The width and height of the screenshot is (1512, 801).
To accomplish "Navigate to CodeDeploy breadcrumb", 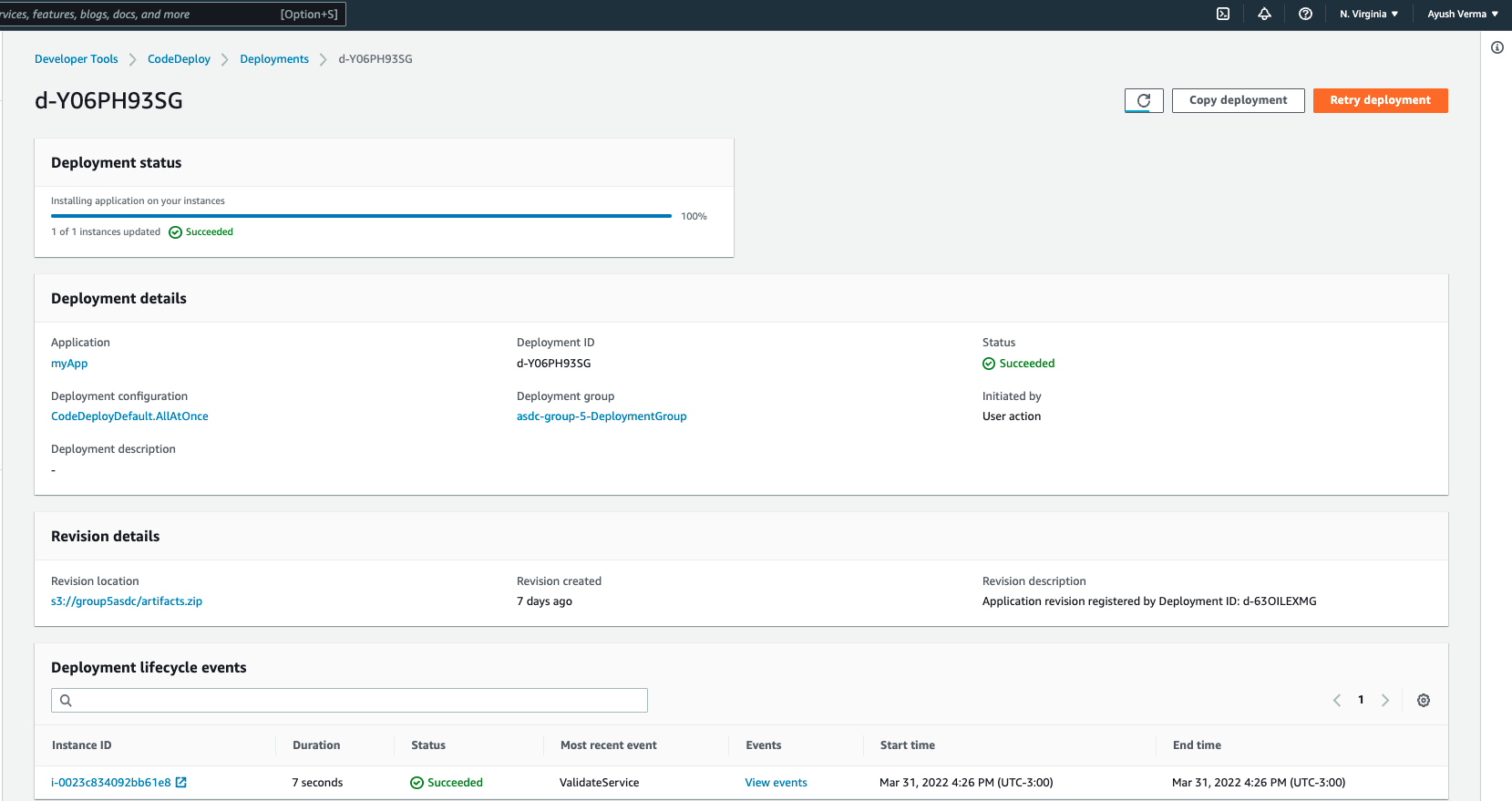I will click(x=179, y=59).
